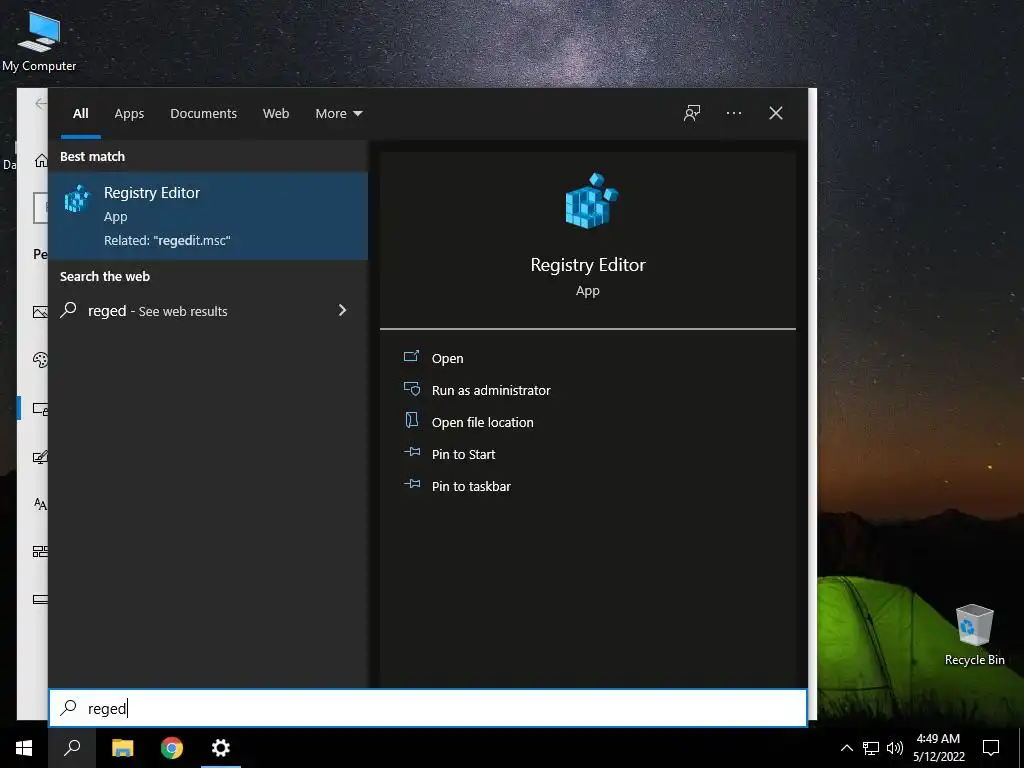Open the clock showing 4:49 AM
Screen dimensions: 1024x768
pyautogui.click(x=938, y=748)
